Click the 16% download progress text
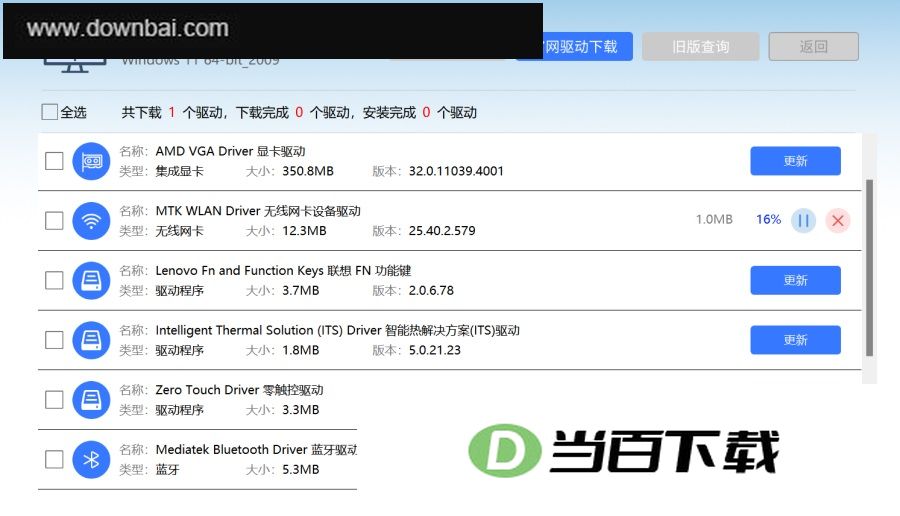 click(769, 220)
